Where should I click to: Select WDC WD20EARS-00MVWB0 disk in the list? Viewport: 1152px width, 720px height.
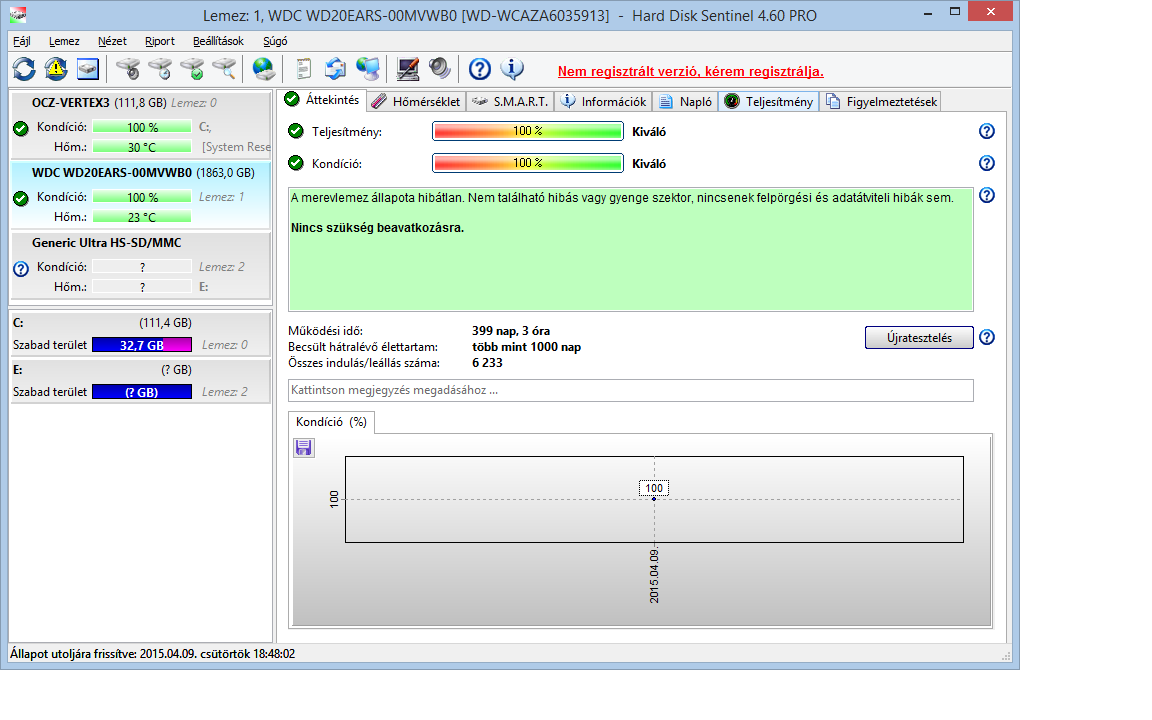click(140, 195)
